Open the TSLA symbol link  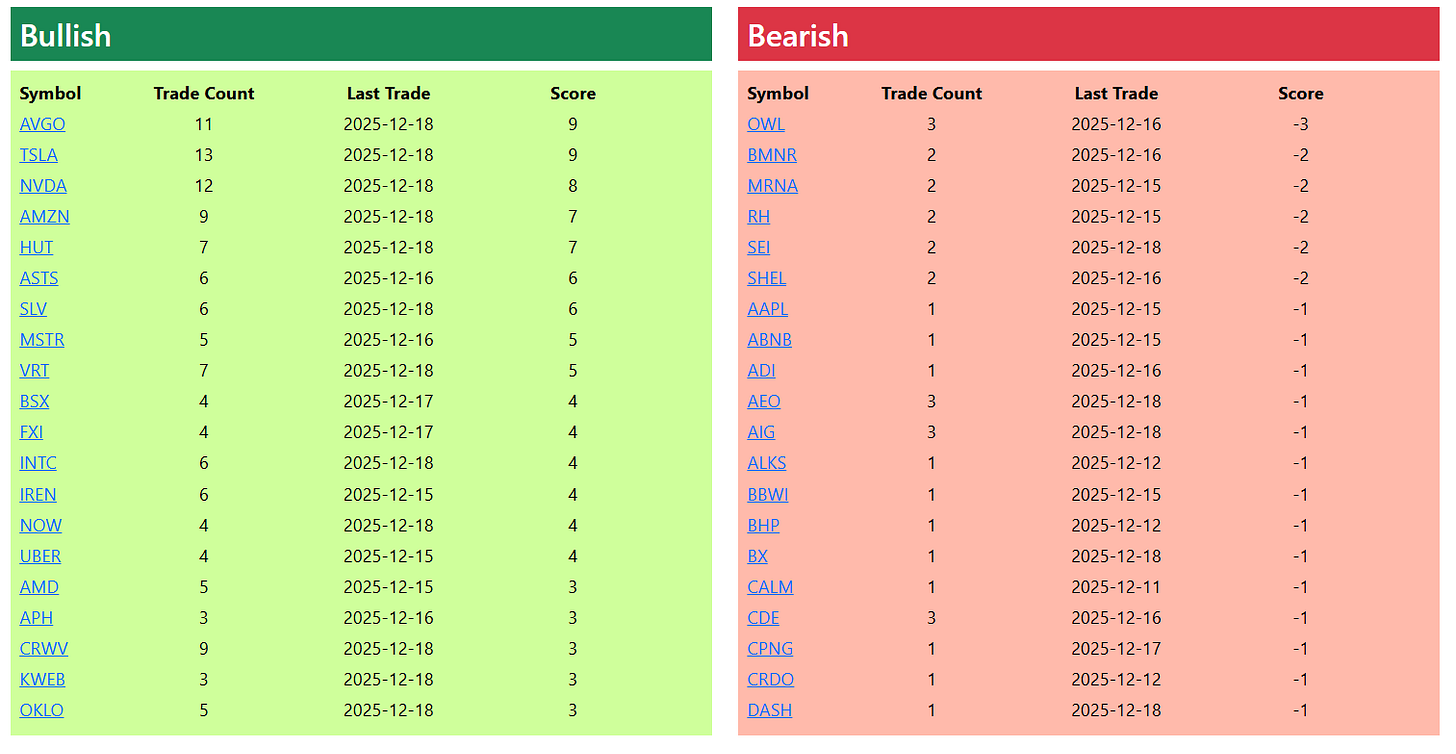(x=39, y=156)
